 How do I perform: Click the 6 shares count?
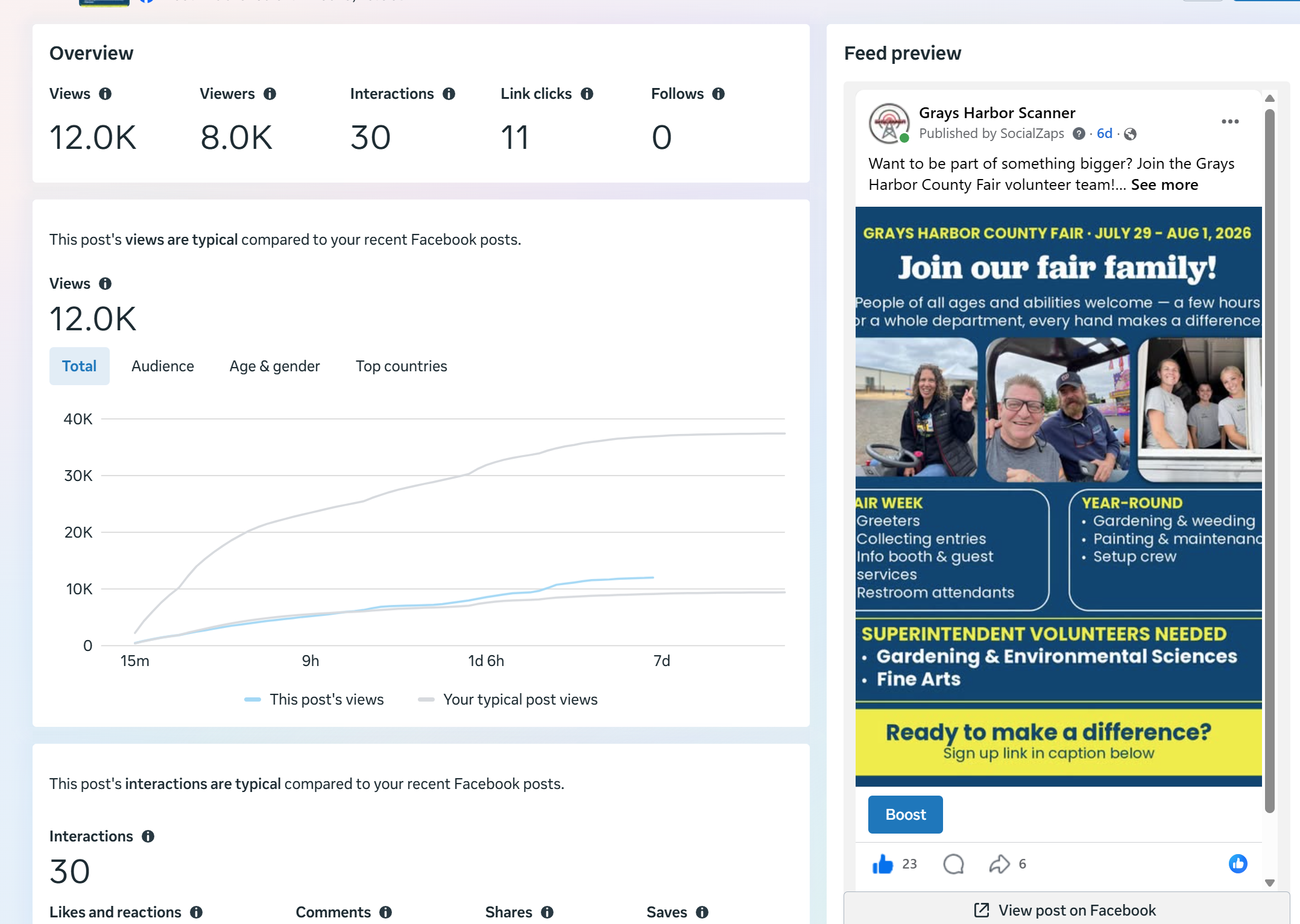pos(1023,864)
